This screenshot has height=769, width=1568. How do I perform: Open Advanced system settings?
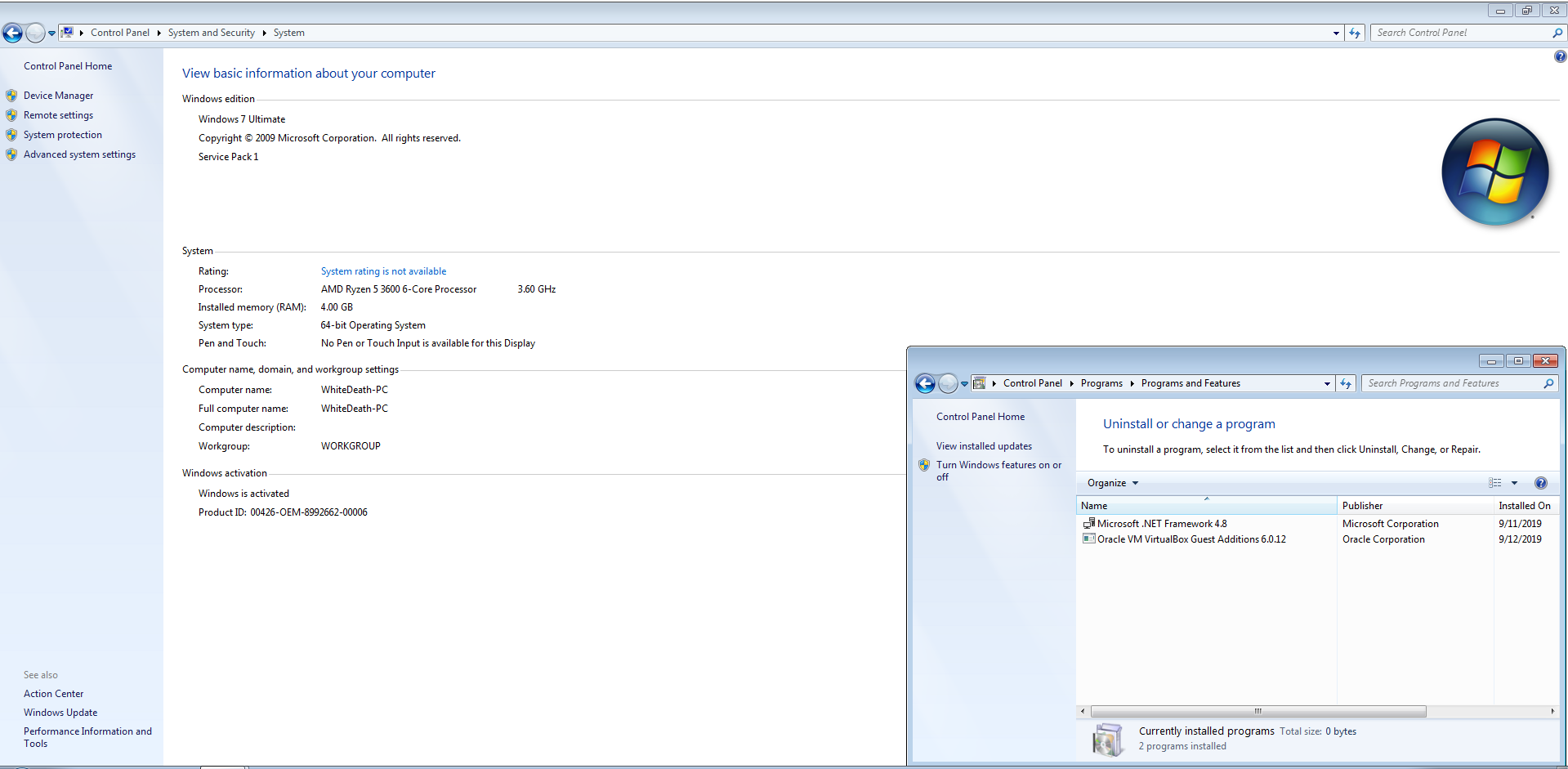click(80, 154)
